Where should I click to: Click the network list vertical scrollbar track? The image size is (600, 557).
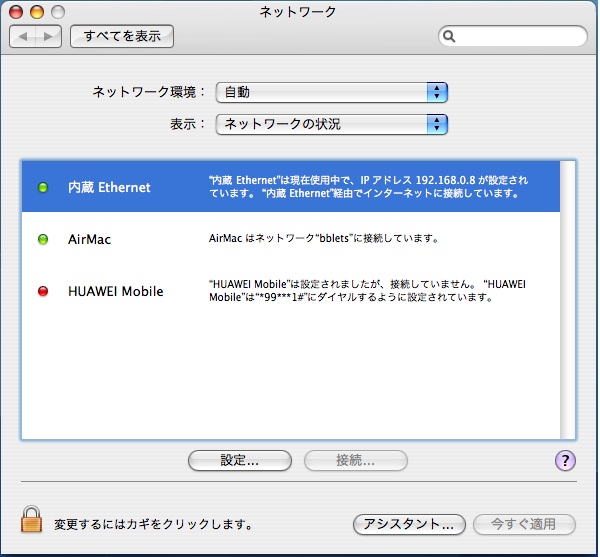click(x=567, y=300)
